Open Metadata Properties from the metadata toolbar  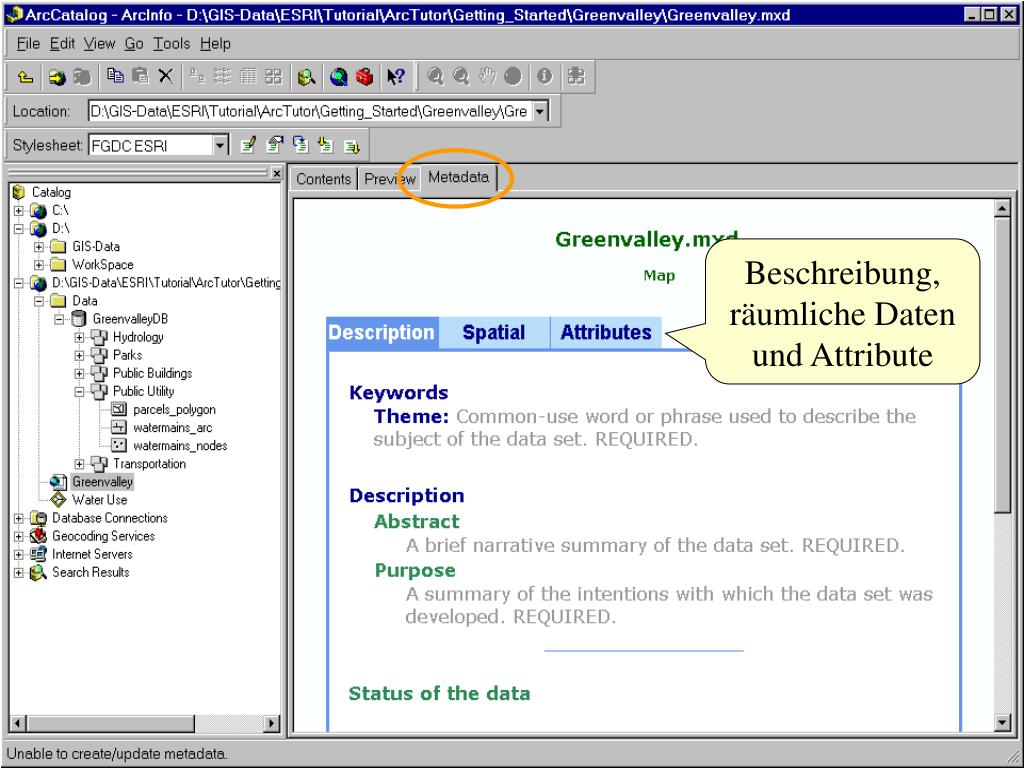tap(275, 145)
